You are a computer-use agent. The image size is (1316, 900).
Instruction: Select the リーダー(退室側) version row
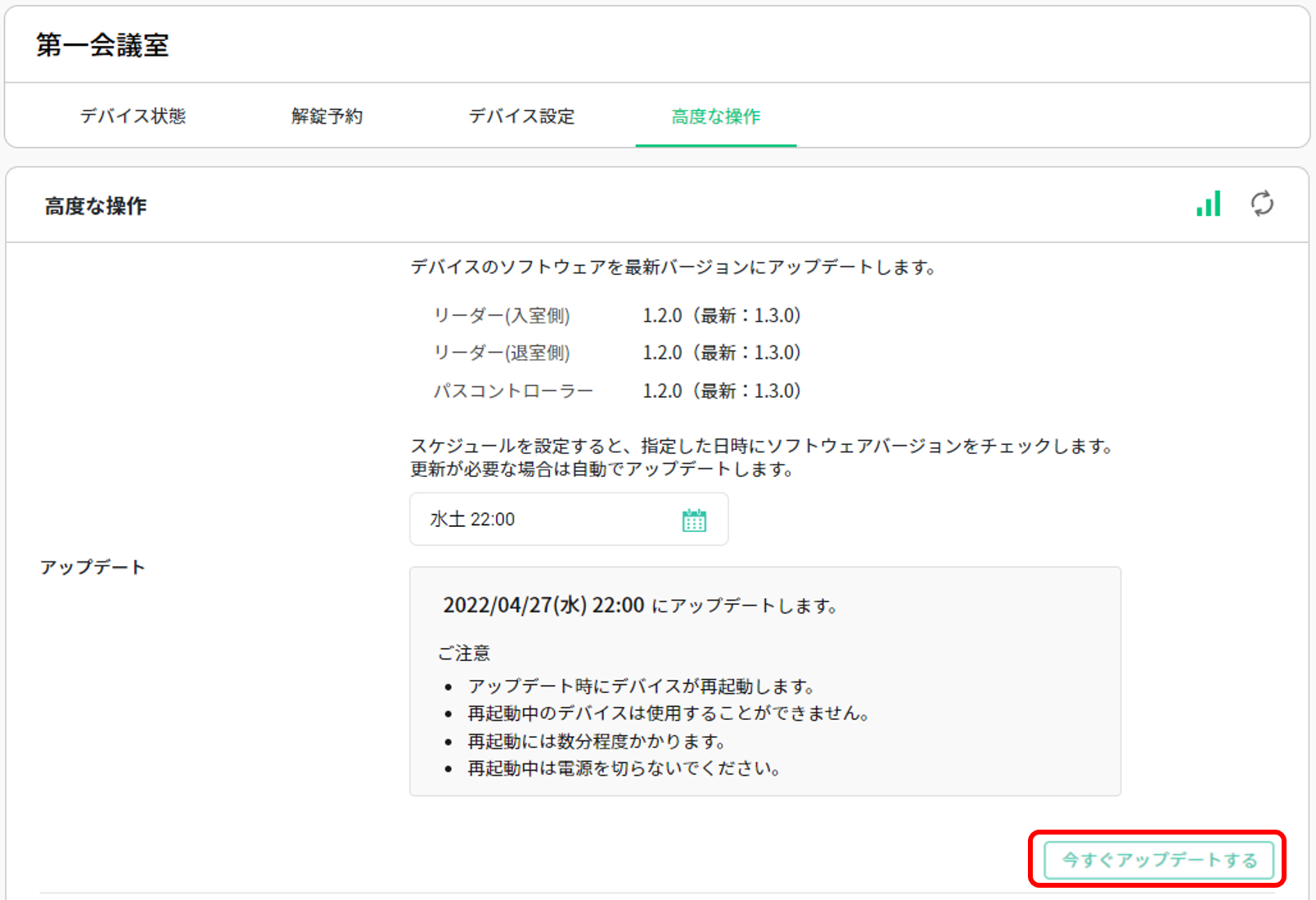point(503,353)
